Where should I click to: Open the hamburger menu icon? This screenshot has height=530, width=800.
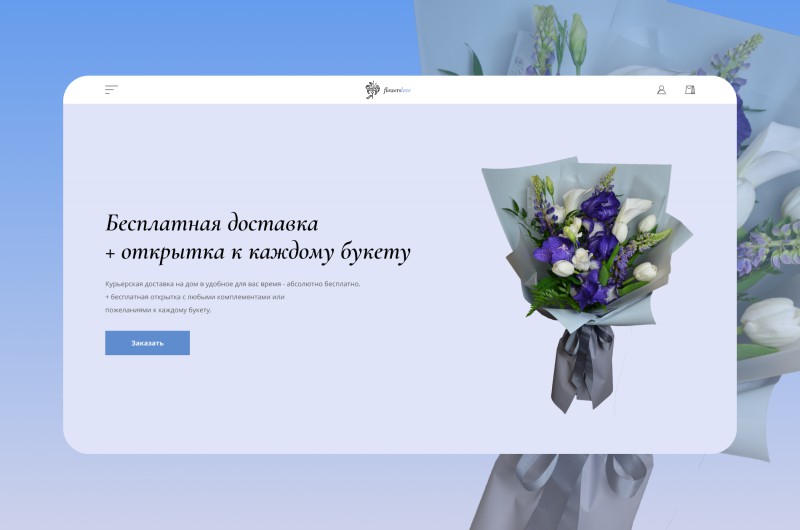pos(111,90)
